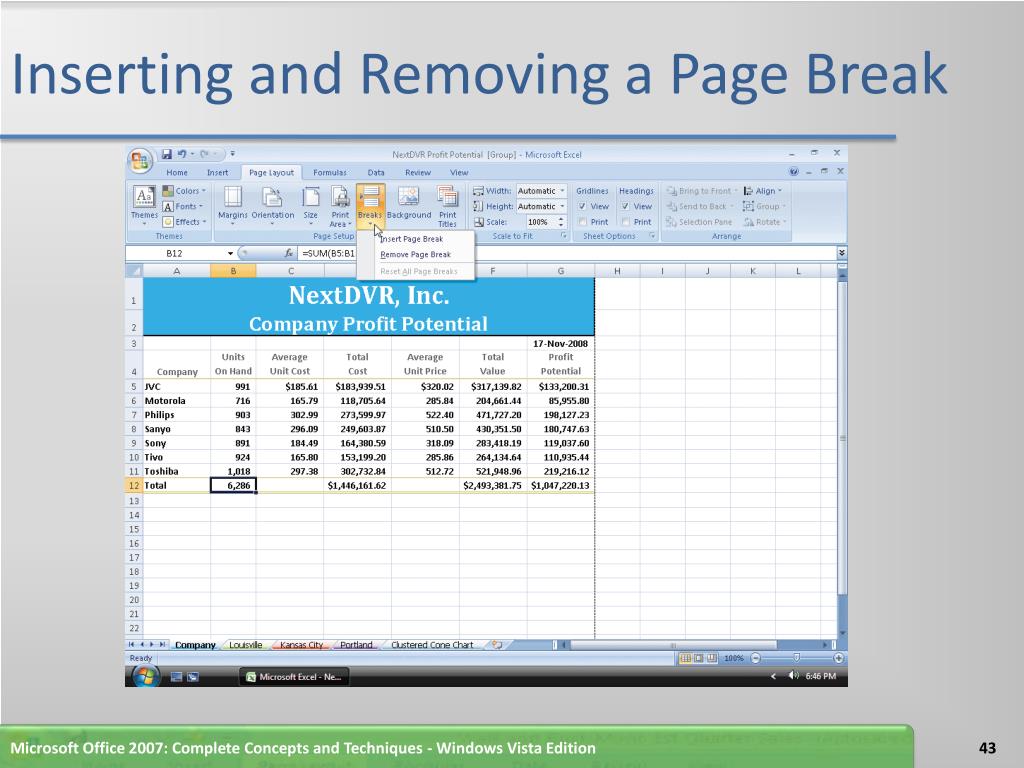This screenshot has height=768, width=1024.
Task: Toggle Headings View checkbox
Action: [x=626, y=206]
